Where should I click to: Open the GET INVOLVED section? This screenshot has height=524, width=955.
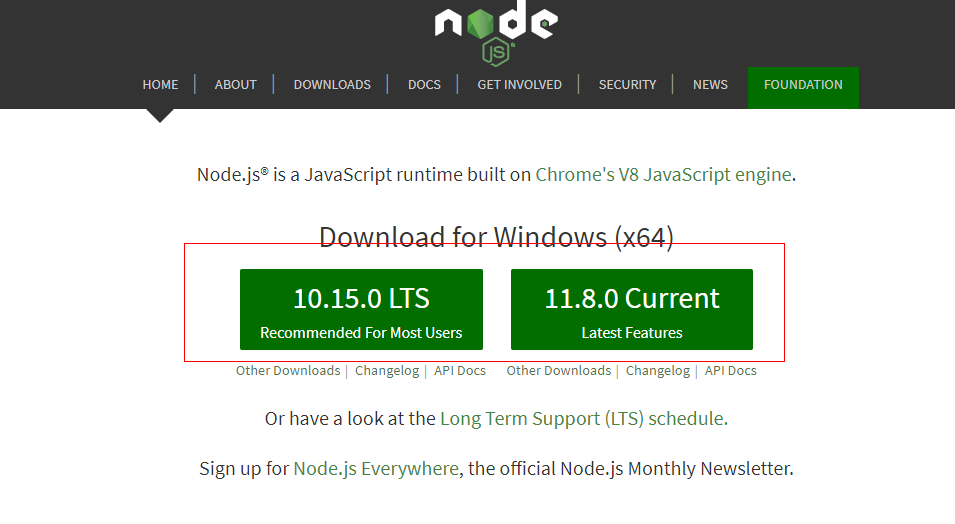point(519,85)
